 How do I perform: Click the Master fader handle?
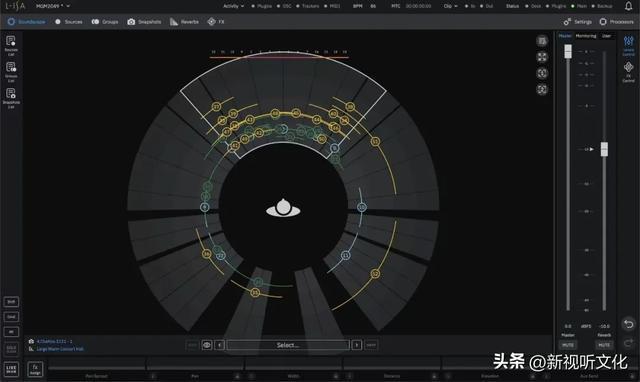(x=568, y=51)
